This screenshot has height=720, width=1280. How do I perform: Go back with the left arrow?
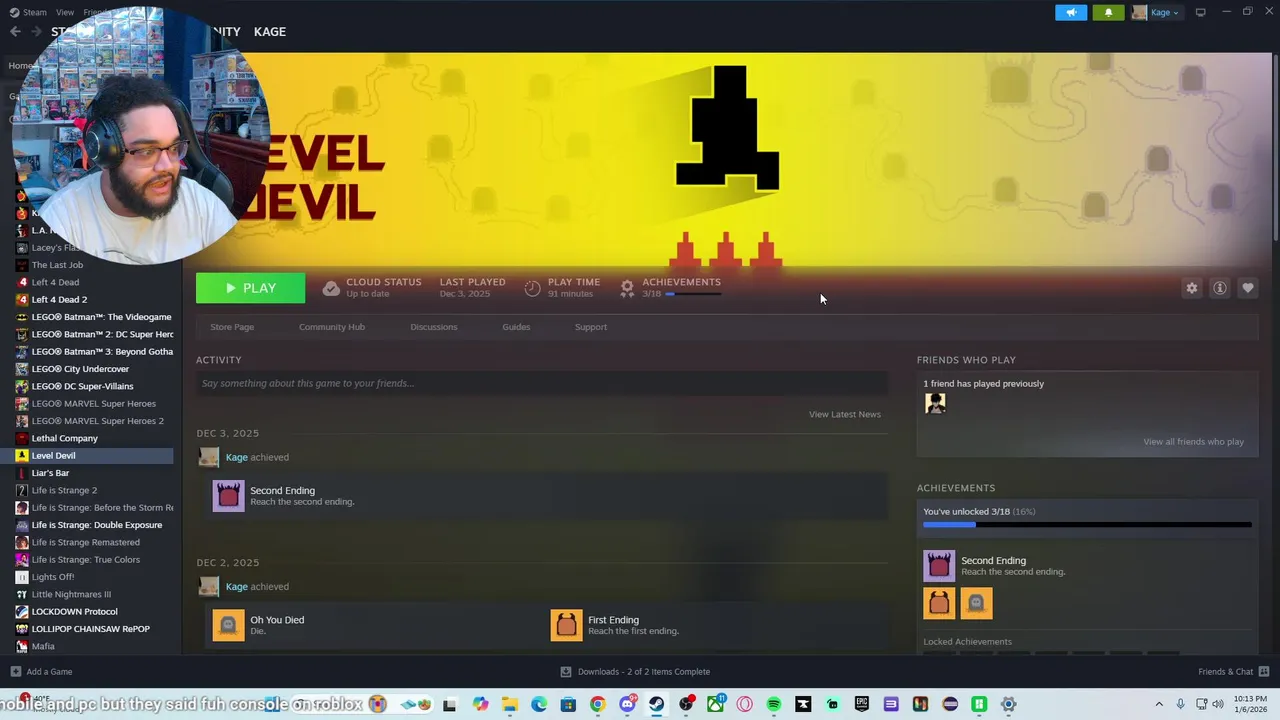pyautogui.click(x=15, y=32)
